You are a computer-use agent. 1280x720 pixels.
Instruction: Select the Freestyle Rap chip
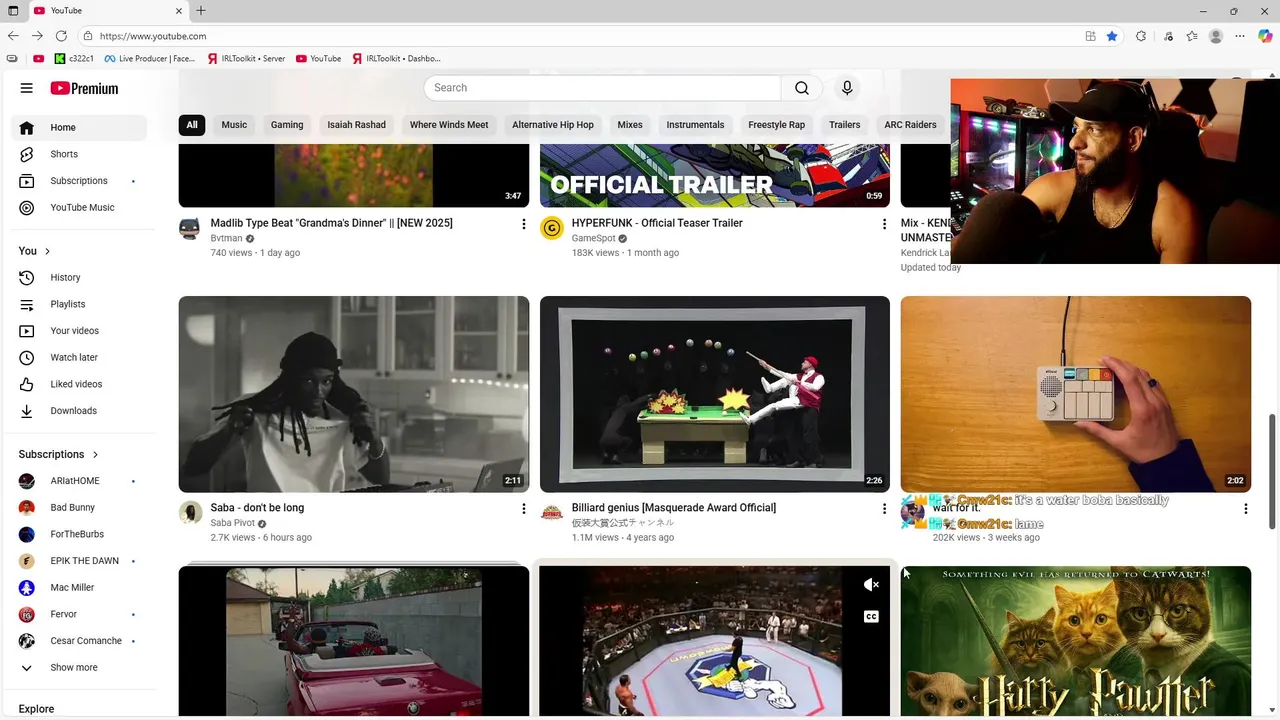point(776,125)
